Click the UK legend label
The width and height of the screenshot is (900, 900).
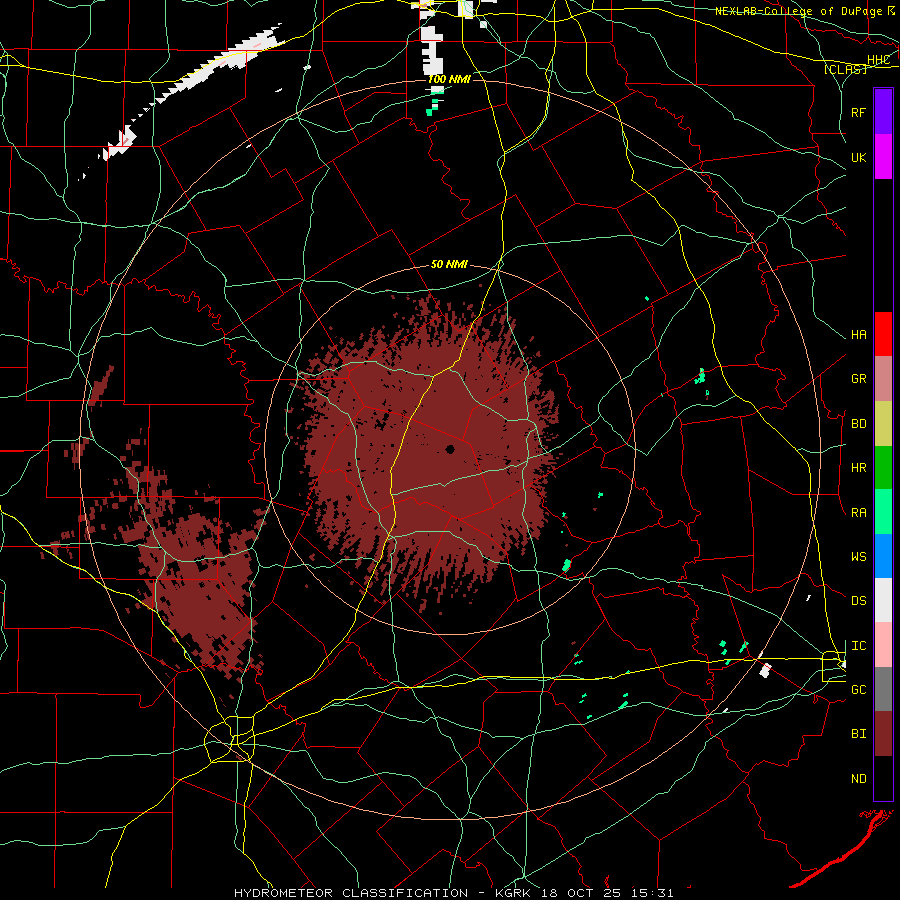point(859,157)
